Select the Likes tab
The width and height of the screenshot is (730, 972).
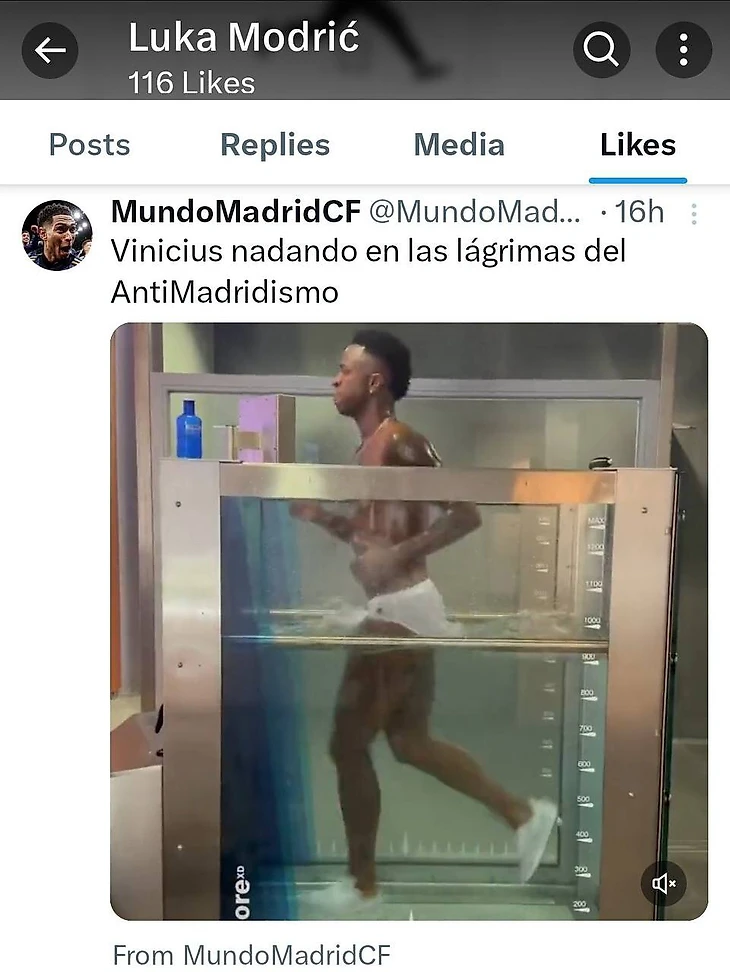click(638, 144)
